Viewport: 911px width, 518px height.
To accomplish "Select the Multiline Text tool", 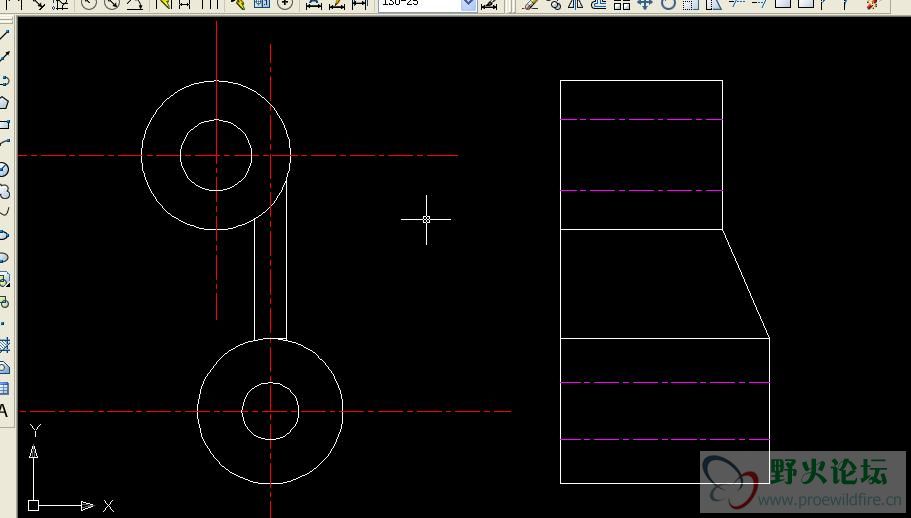I will [5, 411].
